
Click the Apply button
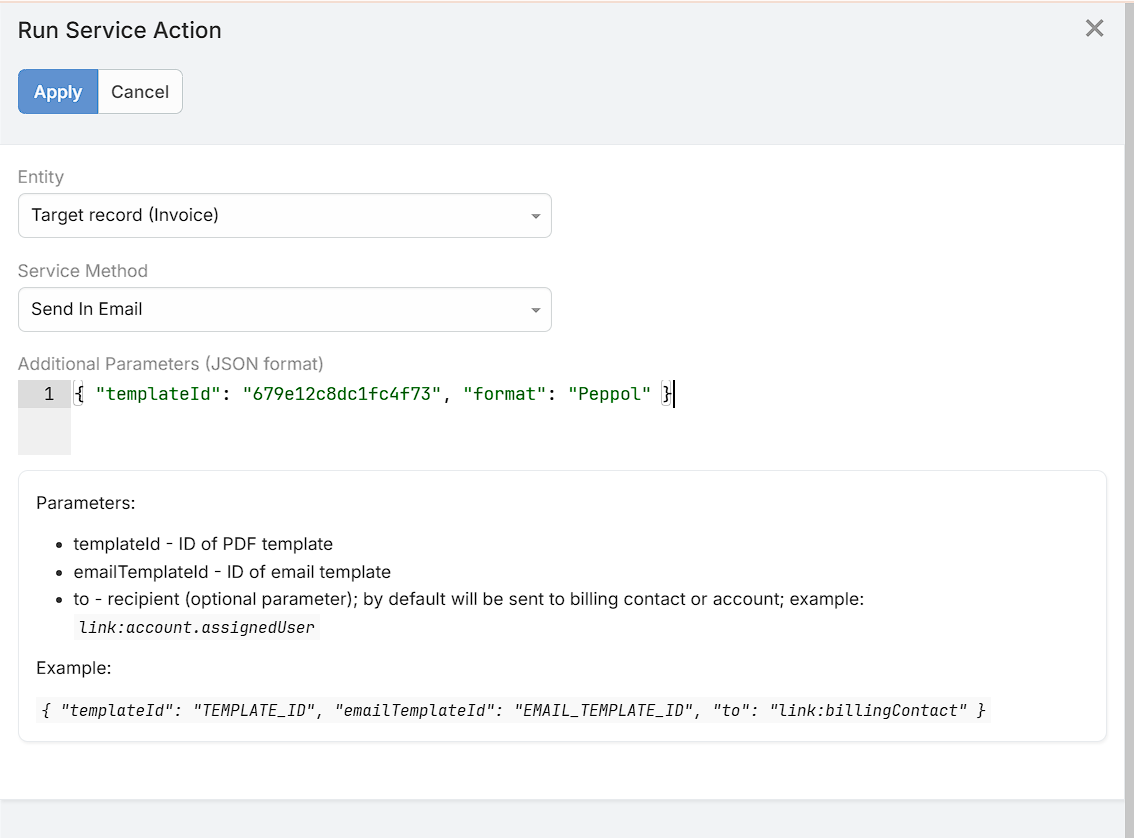point(58,92)
